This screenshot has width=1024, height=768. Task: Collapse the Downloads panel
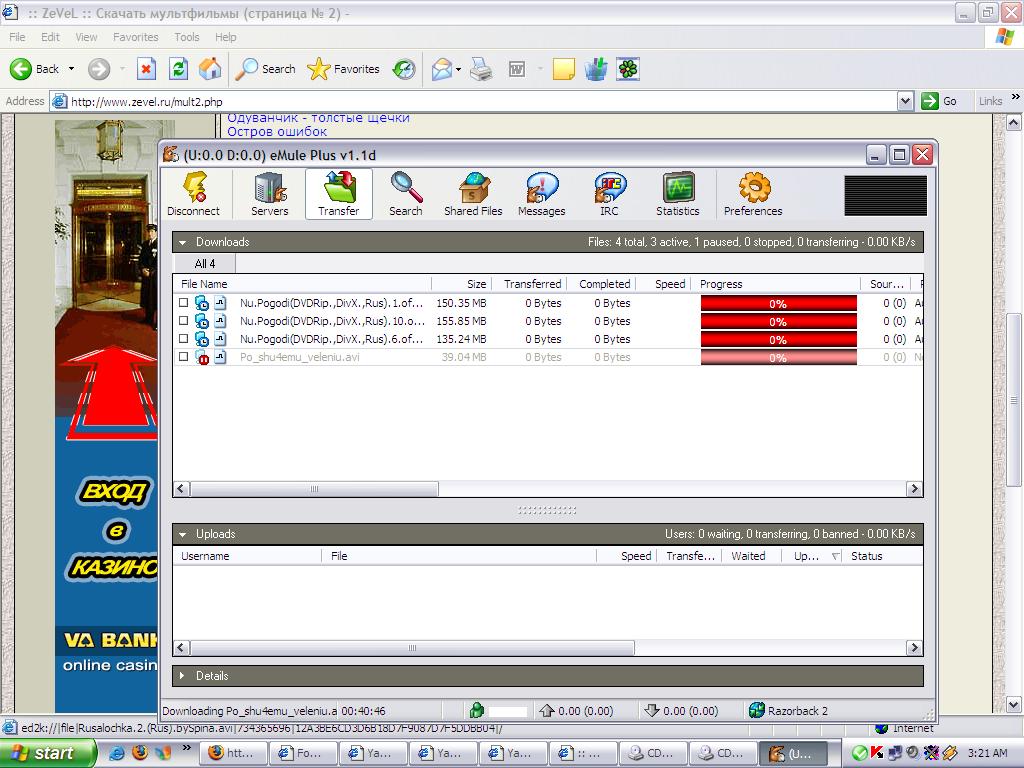coord(183,242)
